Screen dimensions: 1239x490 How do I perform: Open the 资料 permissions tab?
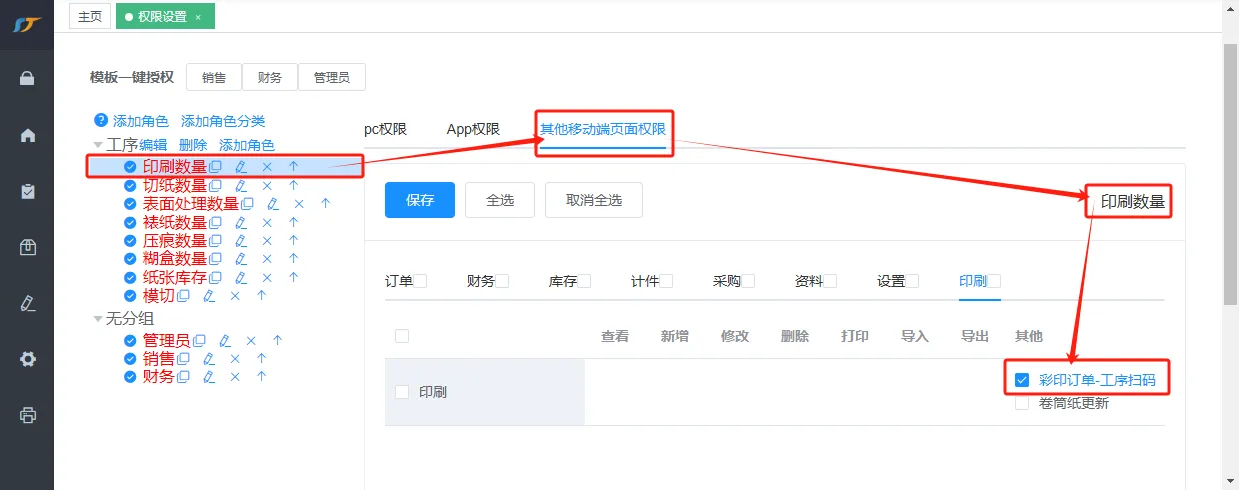pos(809,281)
